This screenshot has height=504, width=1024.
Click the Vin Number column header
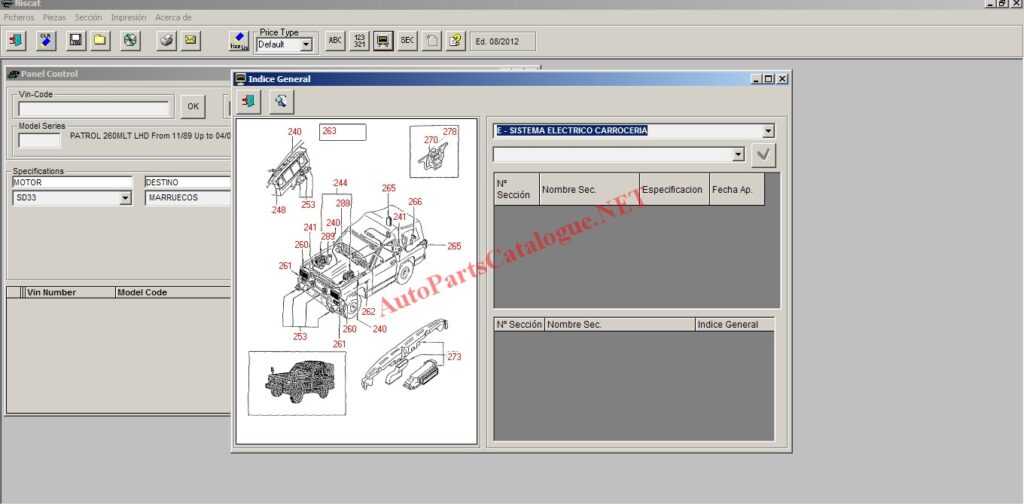coord(69,292)
